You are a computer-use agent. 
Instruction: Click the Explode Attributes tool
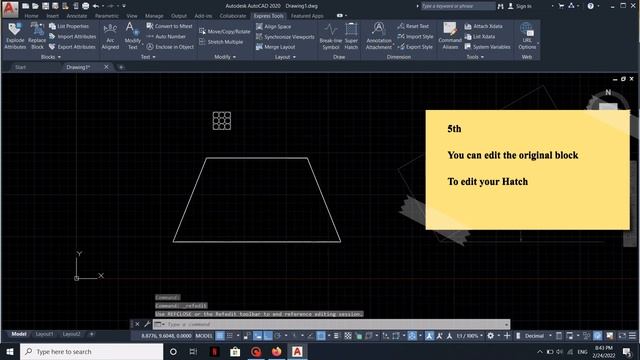(15, 36)
